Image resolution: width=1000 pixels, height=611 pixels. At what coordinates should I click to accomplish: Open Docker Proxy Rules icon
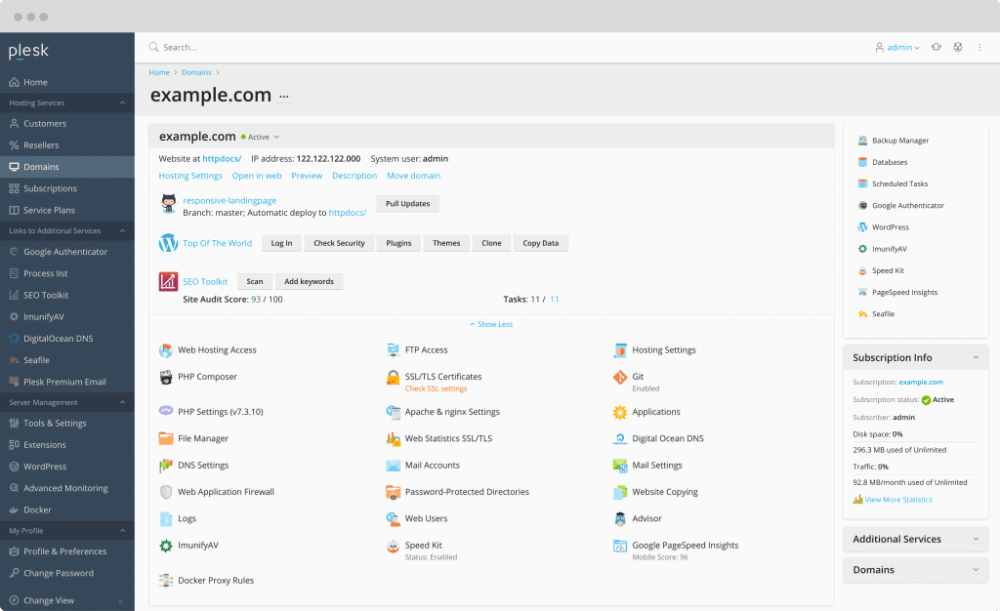coord(166,580)
